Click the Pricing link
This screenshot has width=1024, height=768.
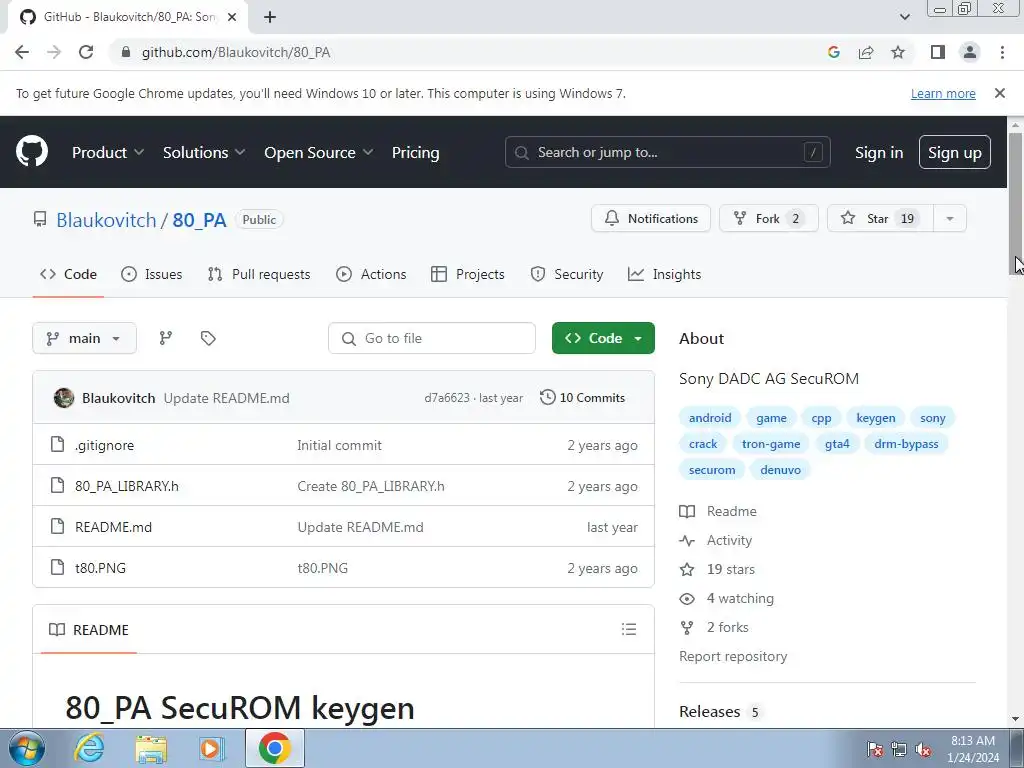(415, 152)
